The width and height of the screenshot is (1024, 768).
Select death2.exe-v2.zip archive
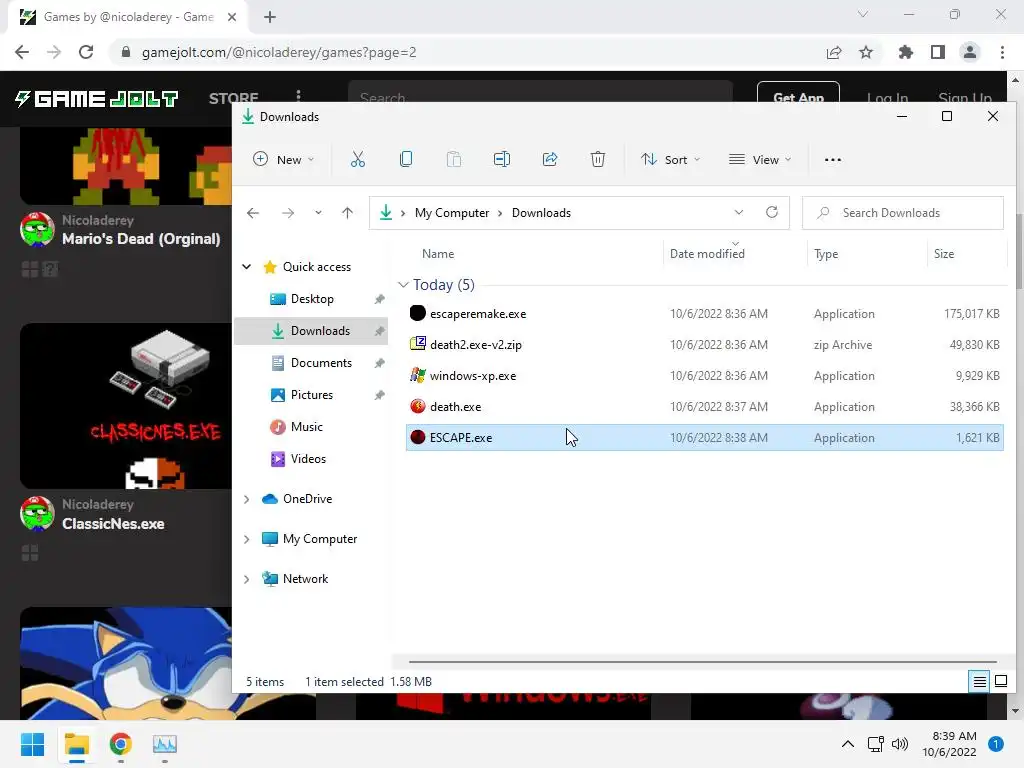click(705, 345)
